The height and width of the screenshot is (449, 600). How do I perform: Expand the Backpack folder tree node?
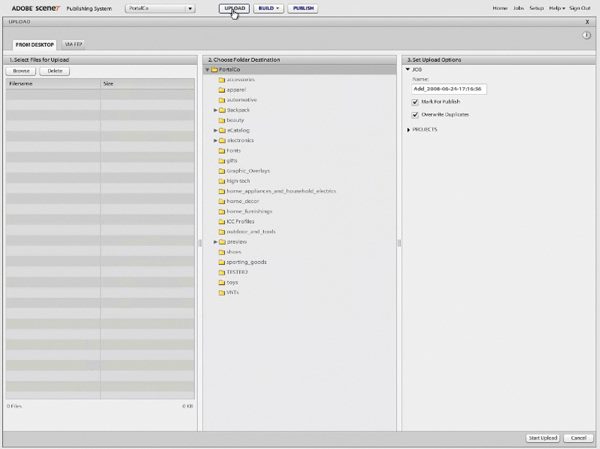tap(215, 109)
